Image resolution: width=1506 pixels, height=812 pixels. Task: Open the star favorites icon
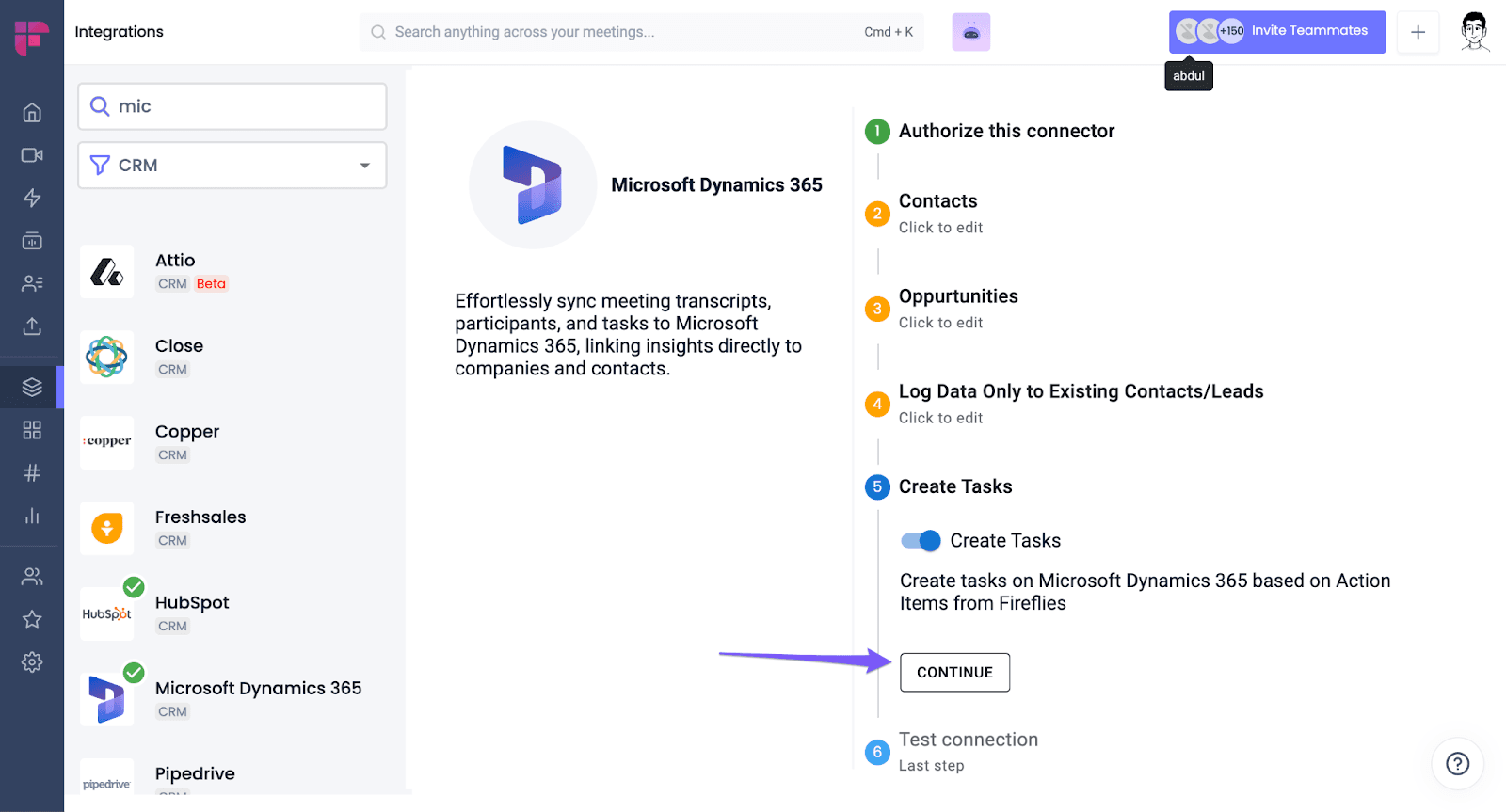pos(32,619)
